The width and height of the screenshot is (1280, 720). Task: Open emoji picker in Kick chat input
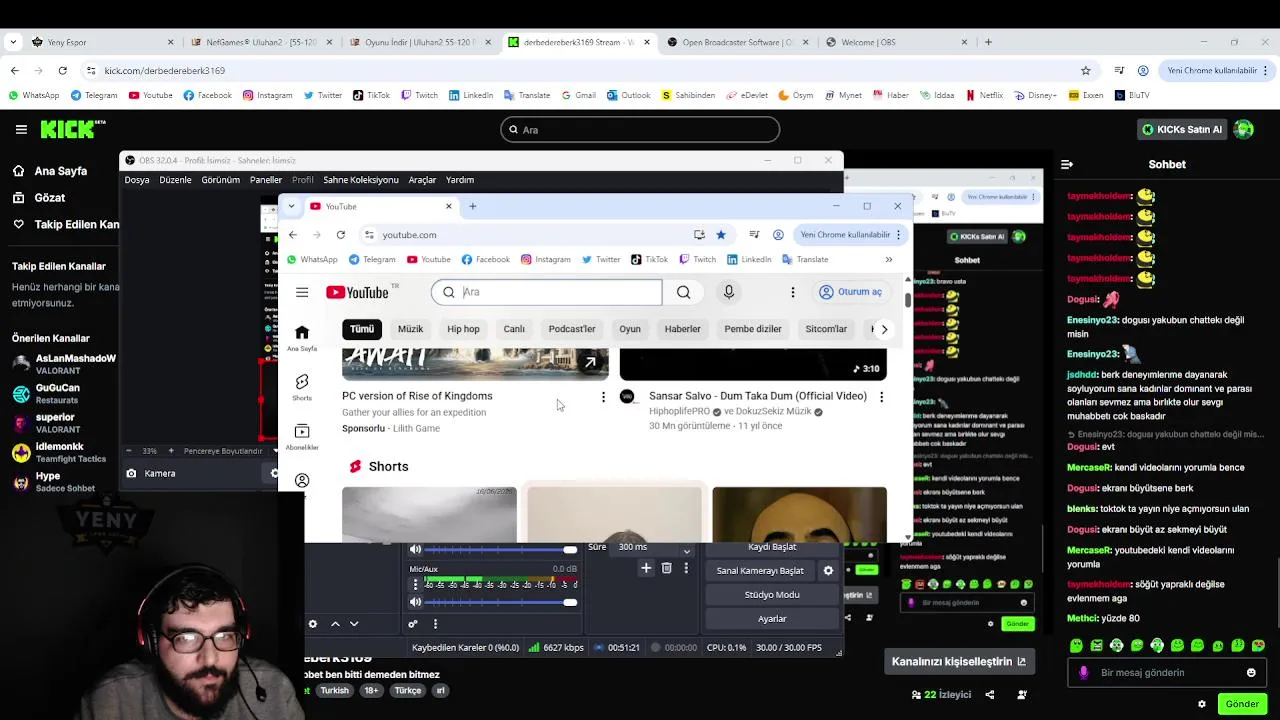point(1251,672)
